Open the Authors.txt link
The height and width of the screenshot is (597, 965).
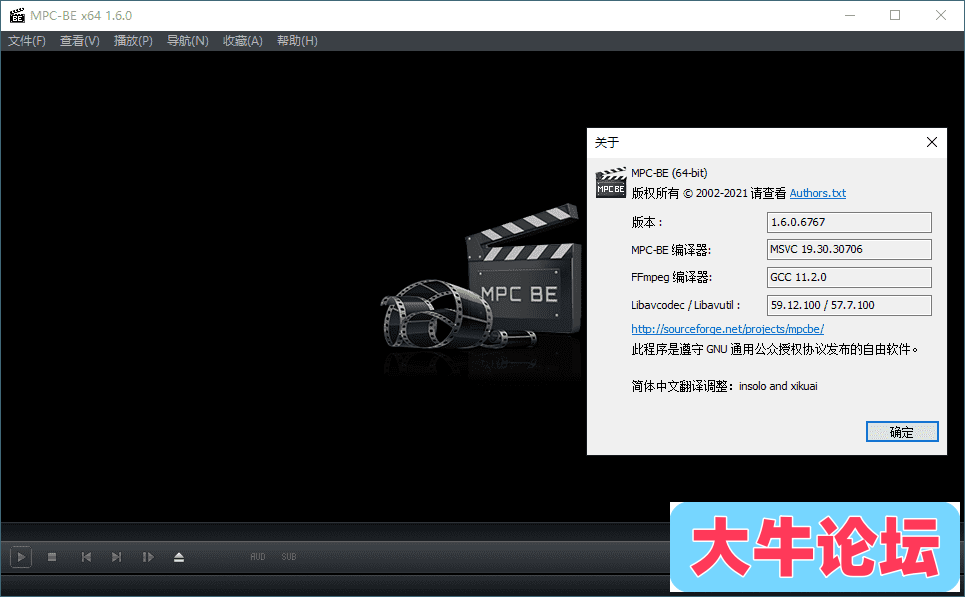(x=817, y=193)
